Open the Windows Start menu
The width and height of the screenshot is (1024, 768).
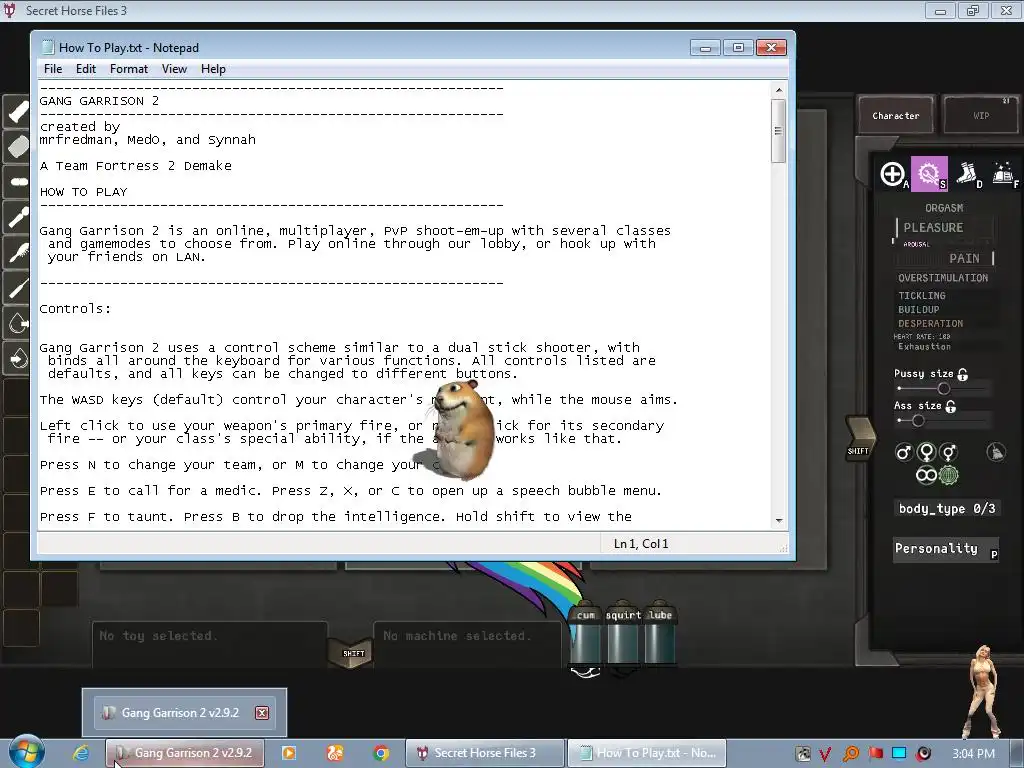pos(26,752)
